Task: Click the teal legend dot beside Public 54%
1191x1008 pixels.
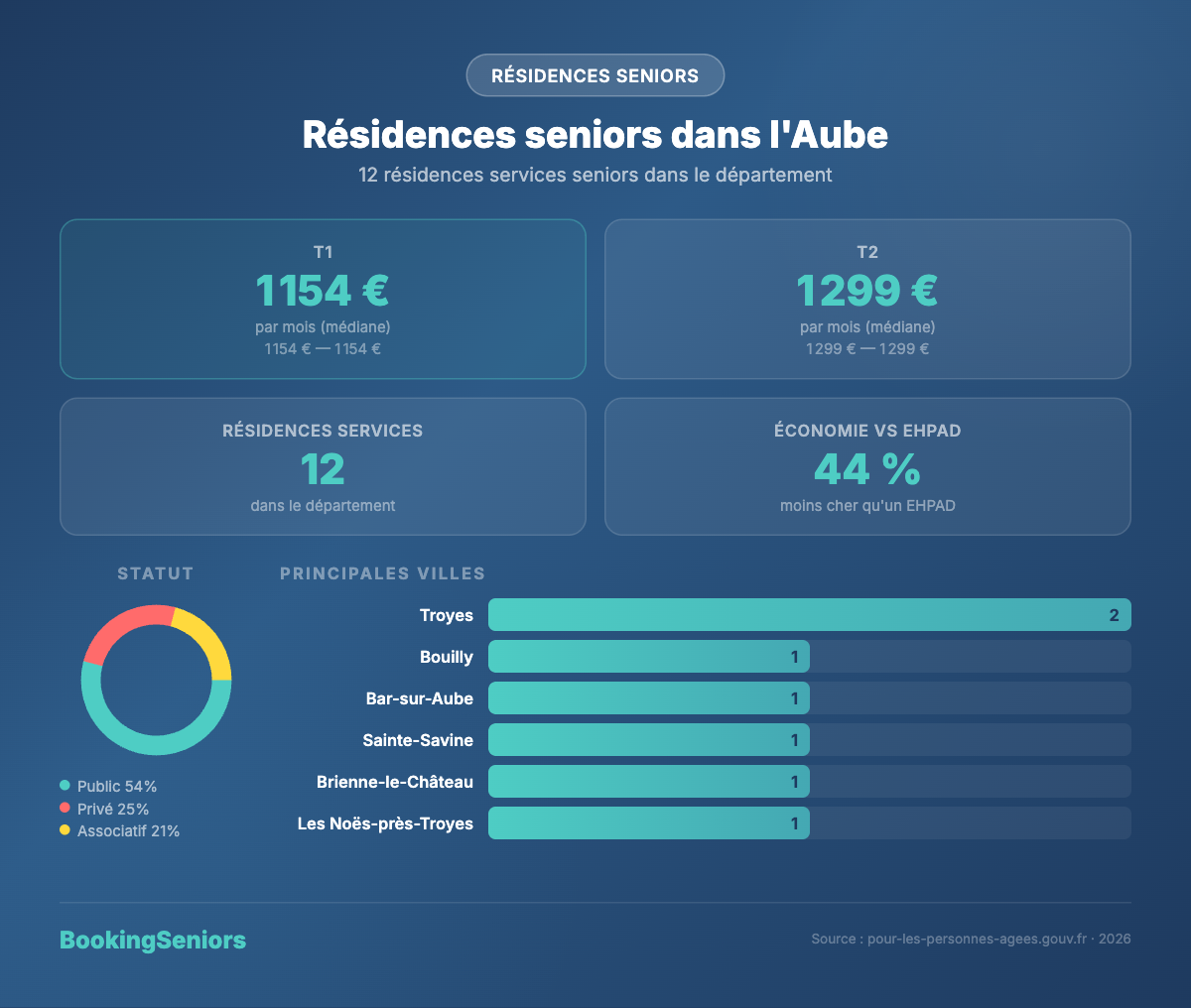Action: [x=66, y=785]
